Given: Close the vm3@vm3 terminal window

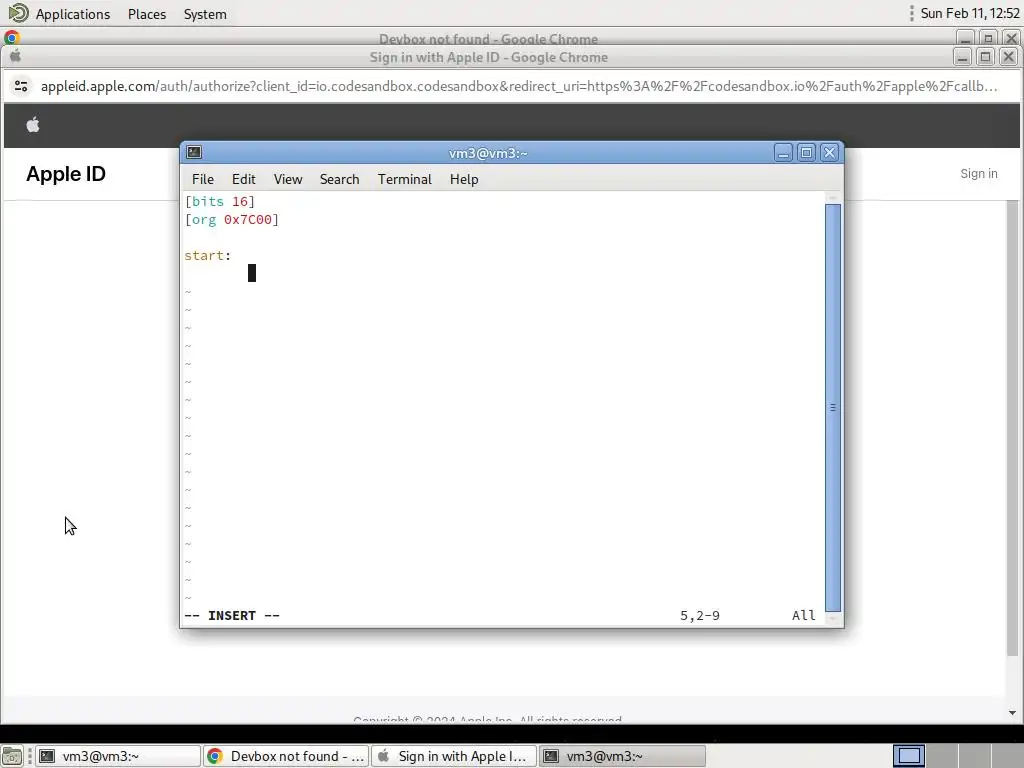Looking at the screenshot, I should point(829,153).
